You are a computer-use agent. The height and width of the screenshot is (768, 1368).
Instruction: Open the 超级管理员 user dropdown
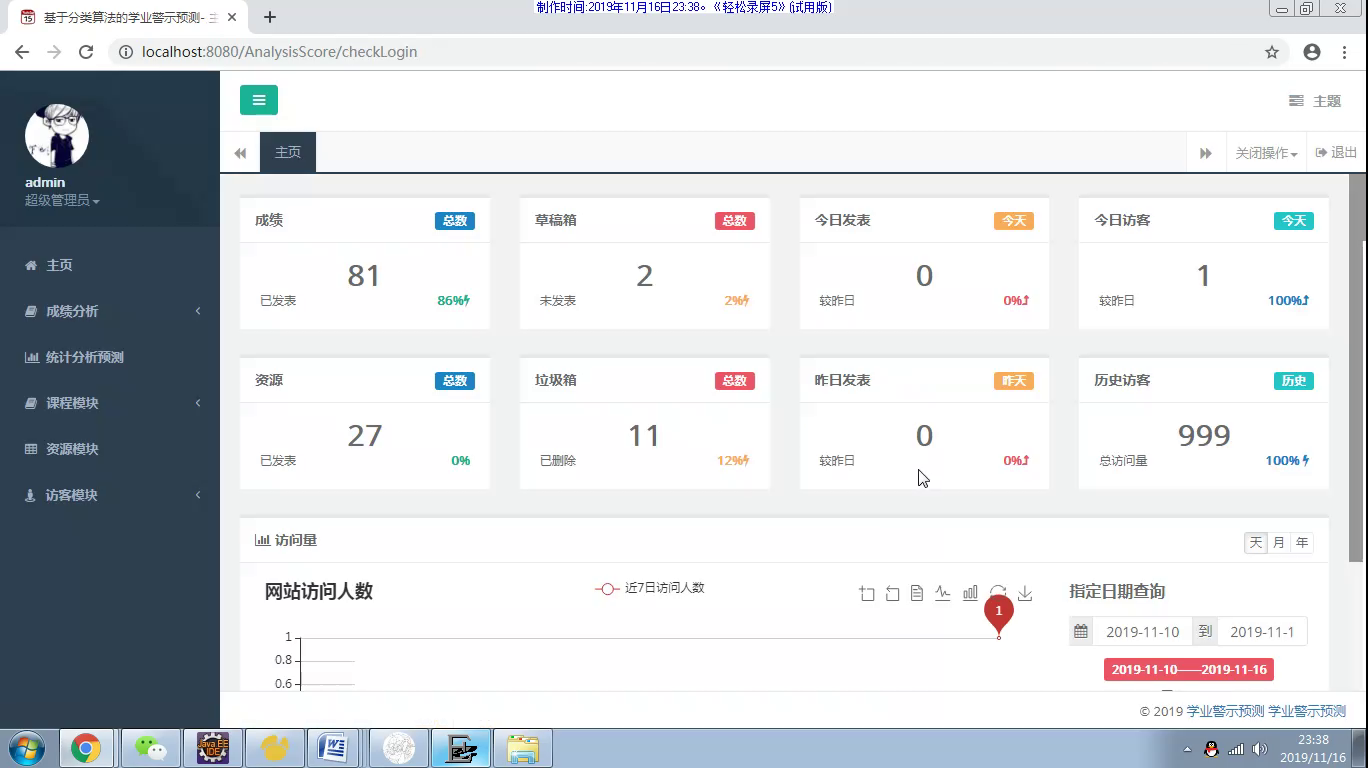point(62,201)
